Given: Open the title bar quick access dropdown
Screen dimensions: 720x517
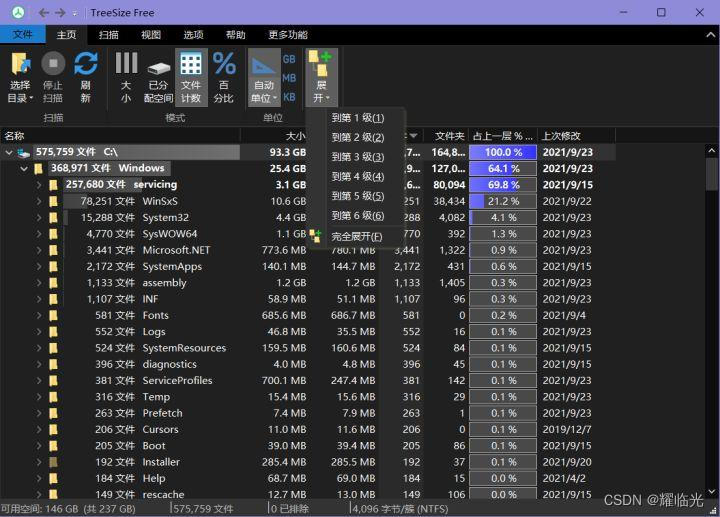Looking at the screenshot, I should (x=75, y=13).
